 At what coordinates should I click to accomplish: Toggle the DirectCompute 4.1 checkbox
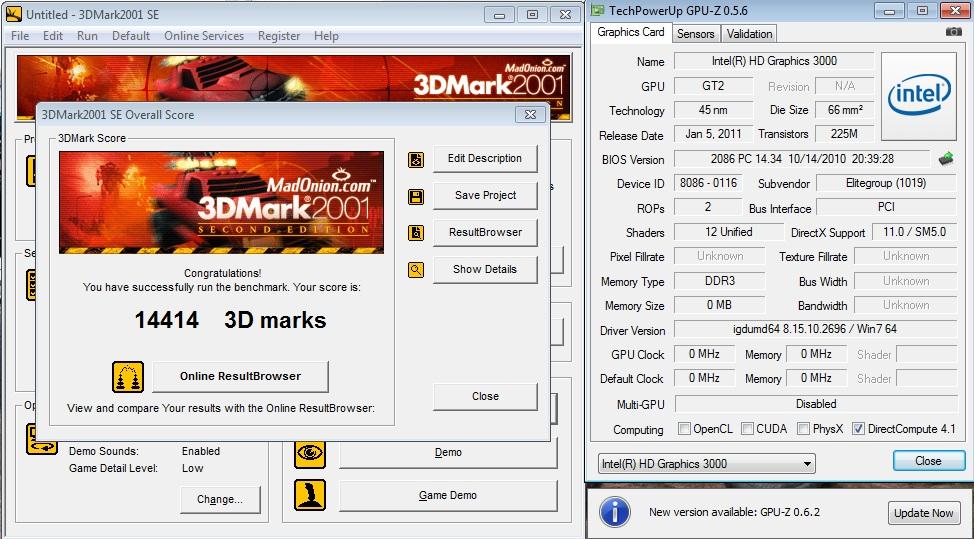858,429
